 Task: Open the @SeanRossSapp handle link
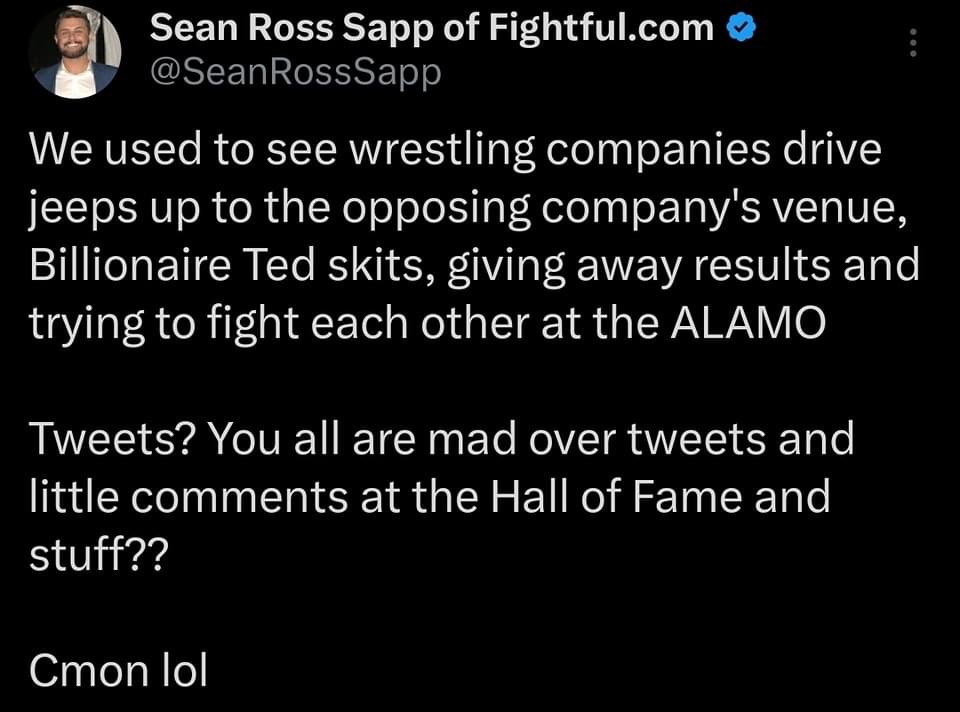[295, 73]
